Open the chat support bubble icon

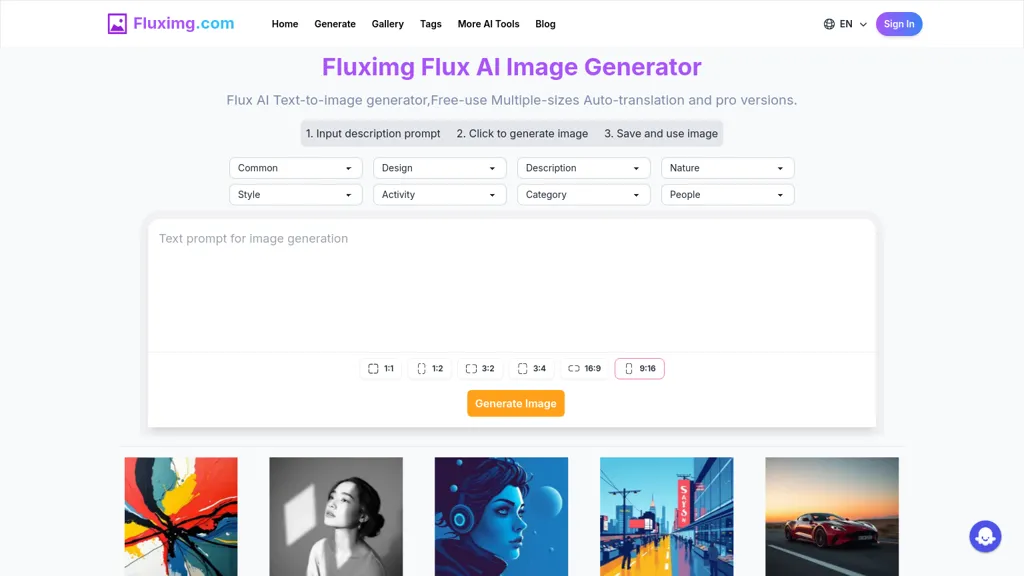pyautogui.click(x=985, y=536)
